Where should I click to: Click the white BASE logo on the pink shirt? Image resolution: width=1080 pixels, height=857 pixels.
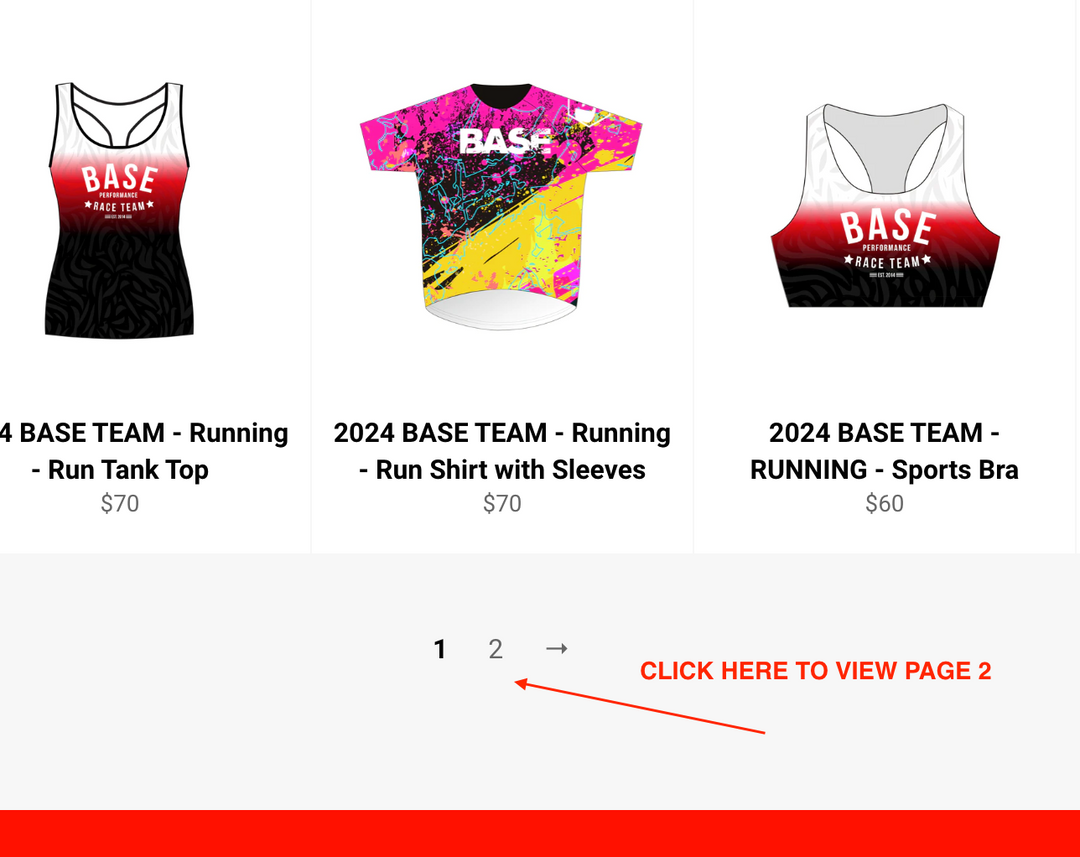[506, 141]
